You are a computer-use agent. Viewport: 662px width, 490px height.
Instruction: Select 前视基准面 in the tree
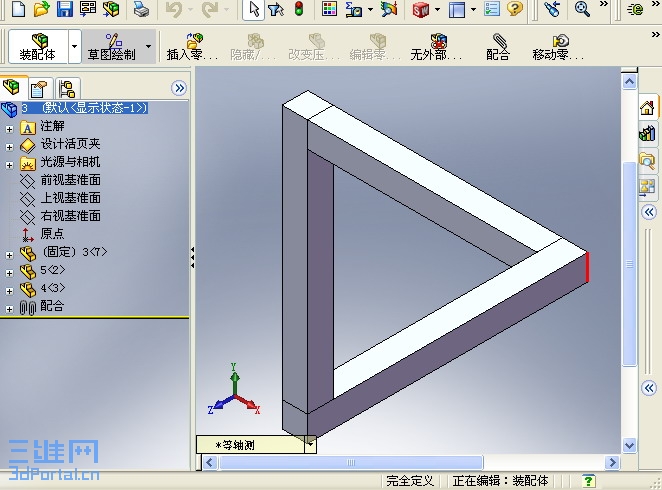pyautogui.click(x=71, y=180)
